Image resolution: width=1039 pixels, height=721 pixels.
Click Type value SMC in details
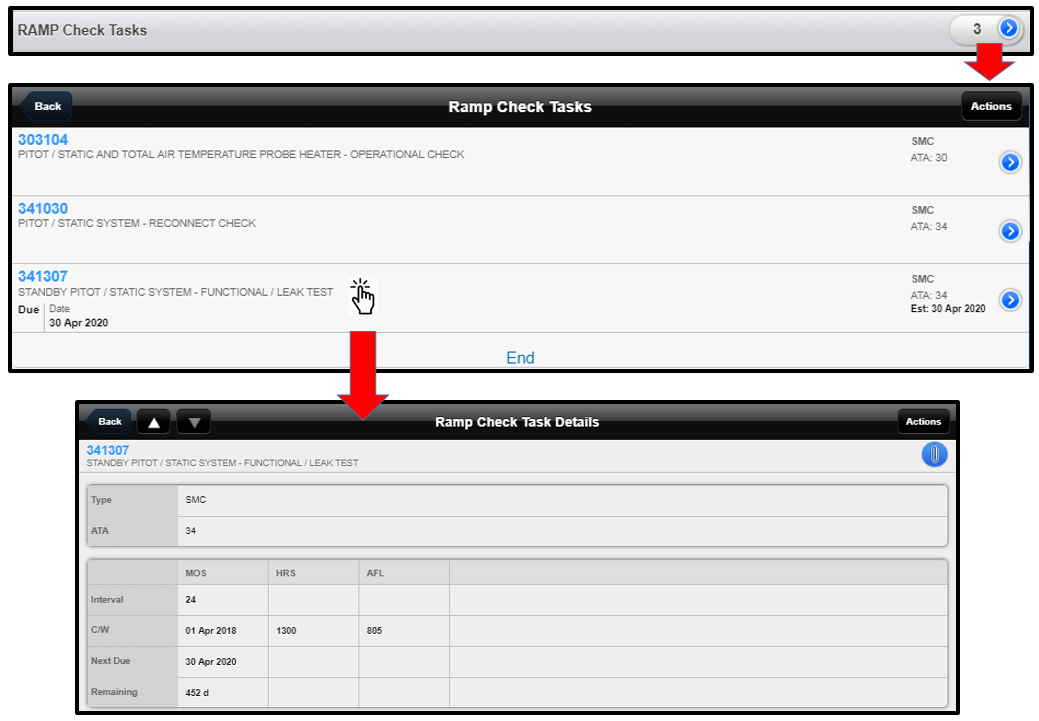click(x=195, y=500)
